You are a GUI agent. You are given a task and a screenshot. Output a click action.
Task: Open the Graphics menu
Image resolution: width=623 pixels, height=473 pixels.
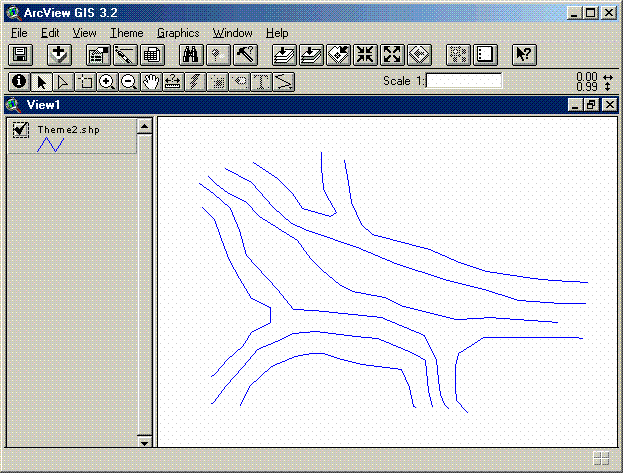[x=178, y=33]
